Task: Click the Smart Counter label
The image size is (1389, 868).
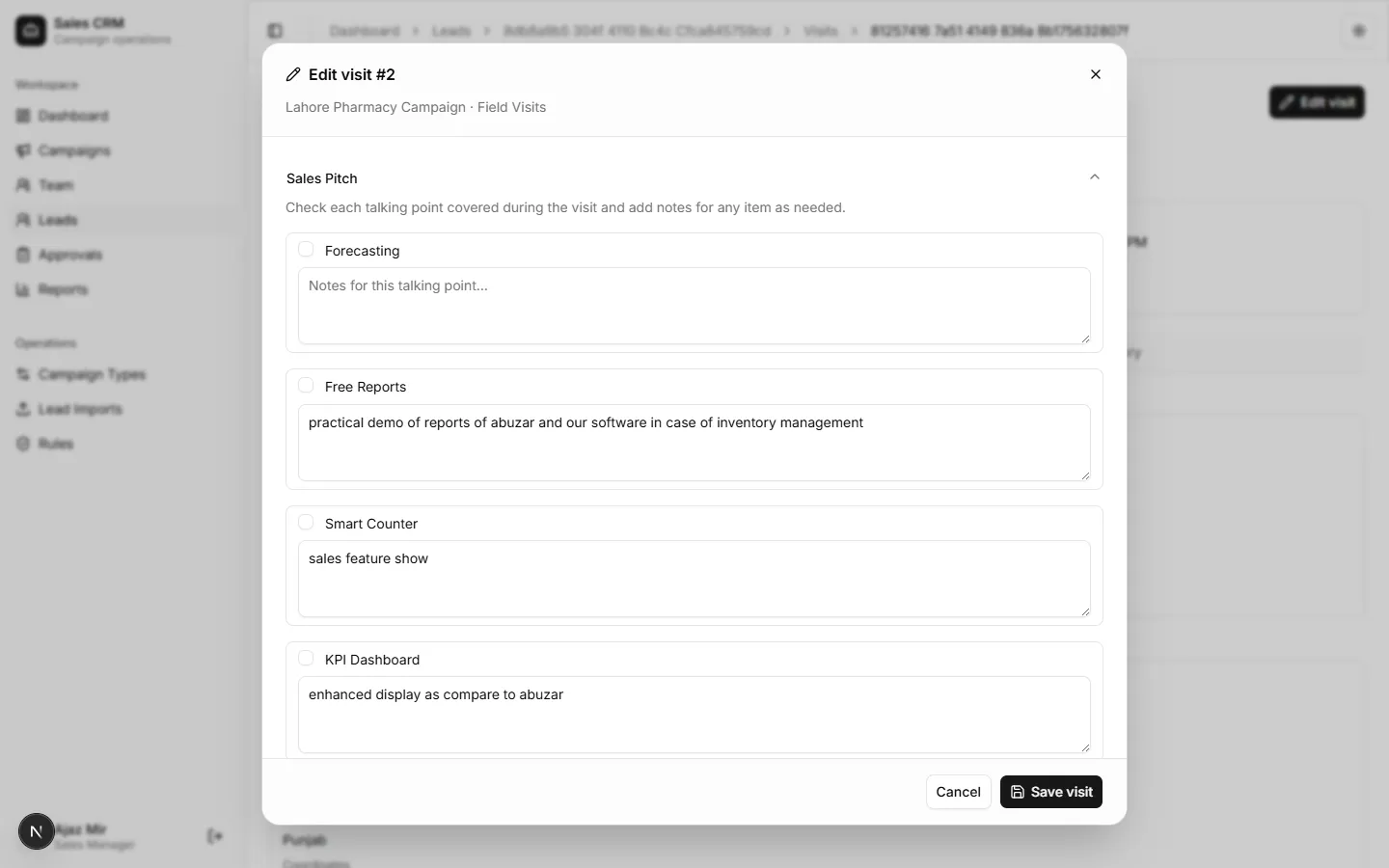Action: (x=371, y=524)
